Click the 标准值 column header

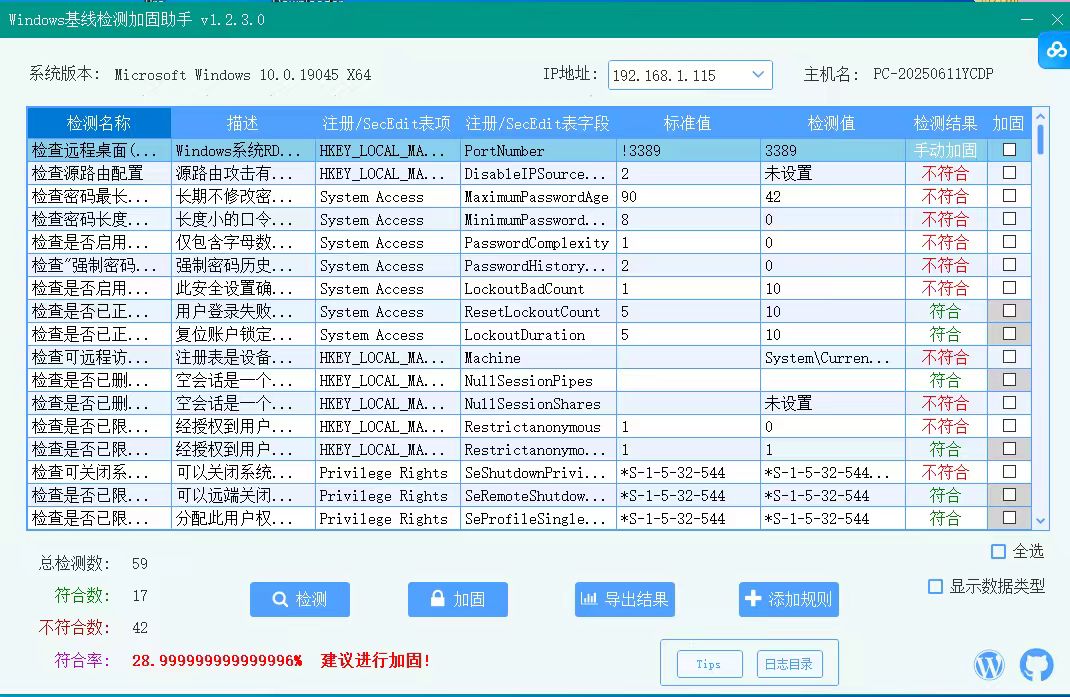tap(688, 123)
